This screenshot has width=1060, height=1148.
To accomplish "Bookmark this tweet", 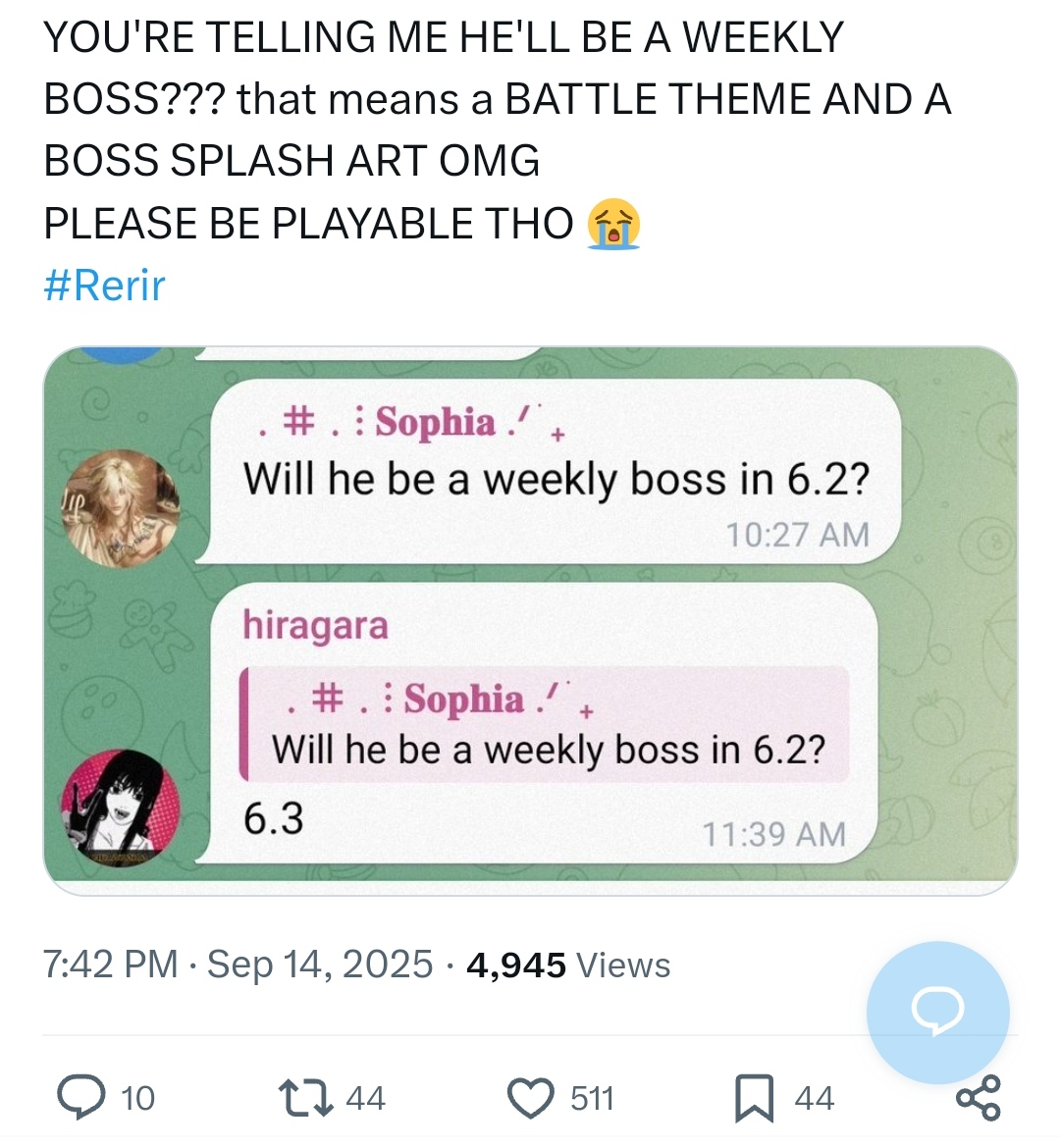I will pos(755,1098).
